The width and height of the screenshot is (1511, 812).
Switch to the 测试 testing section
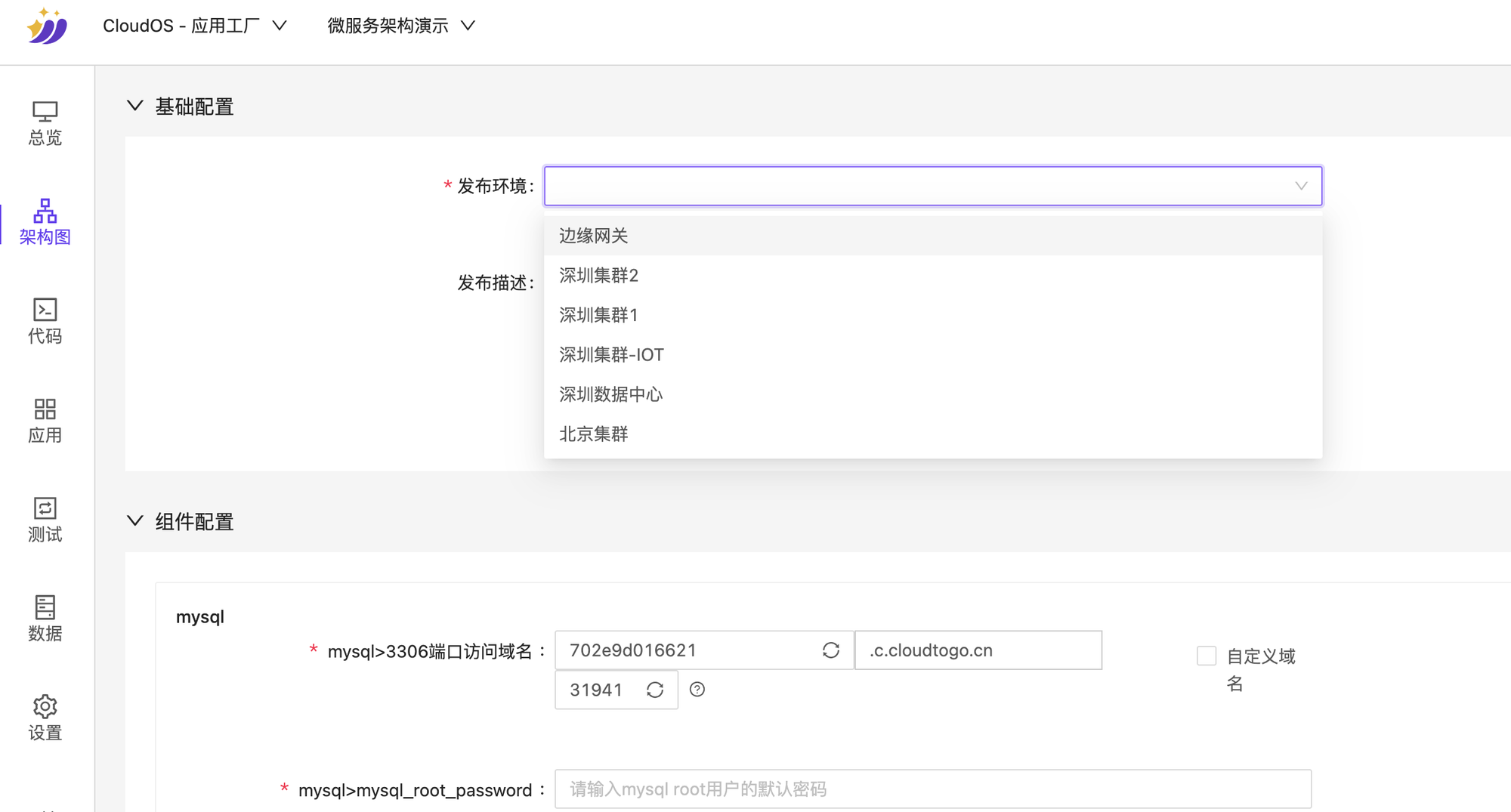45,520
